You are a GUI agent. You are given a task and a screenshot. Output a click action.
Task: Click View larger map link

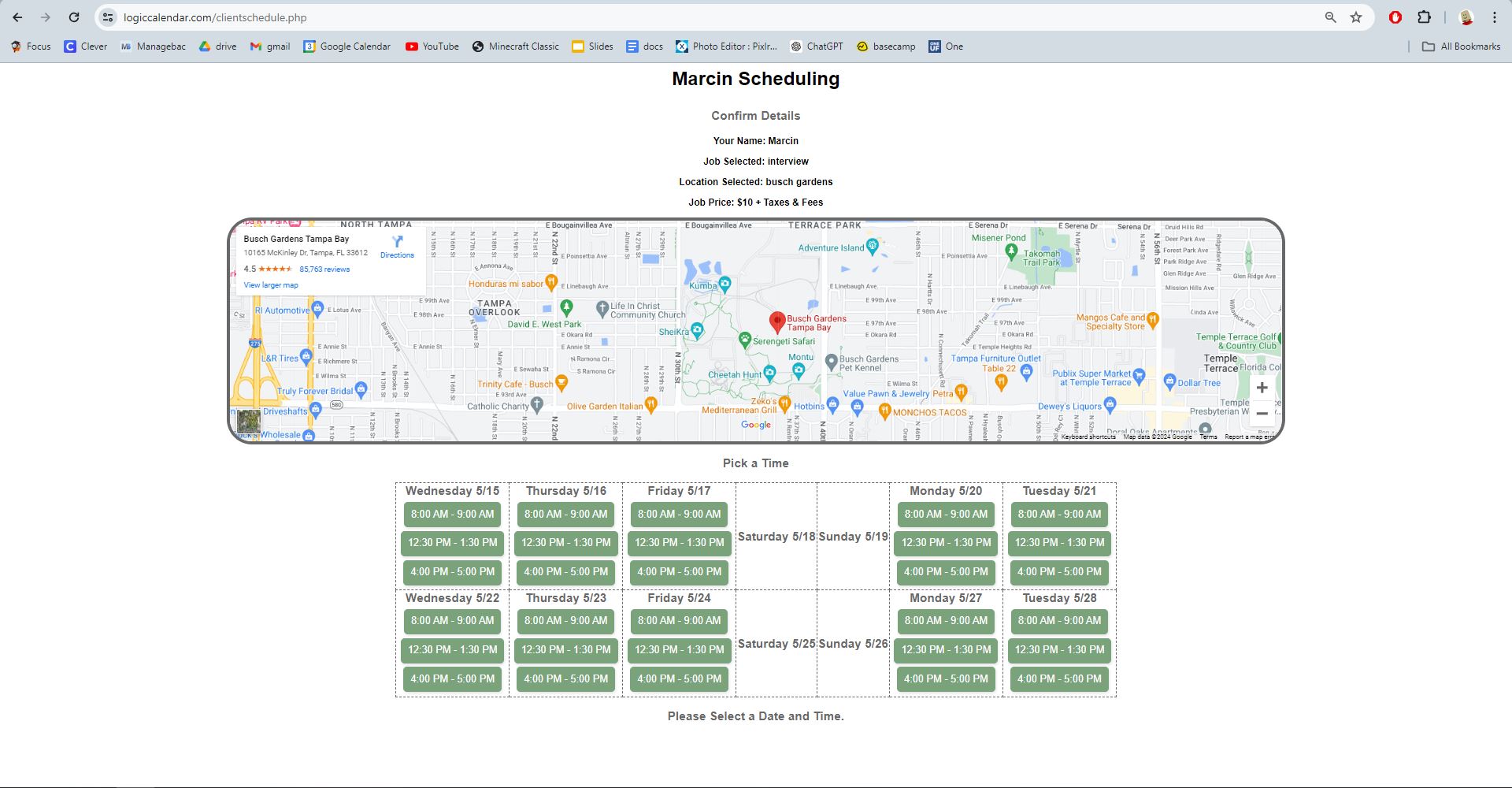click(x=271, y=285)
